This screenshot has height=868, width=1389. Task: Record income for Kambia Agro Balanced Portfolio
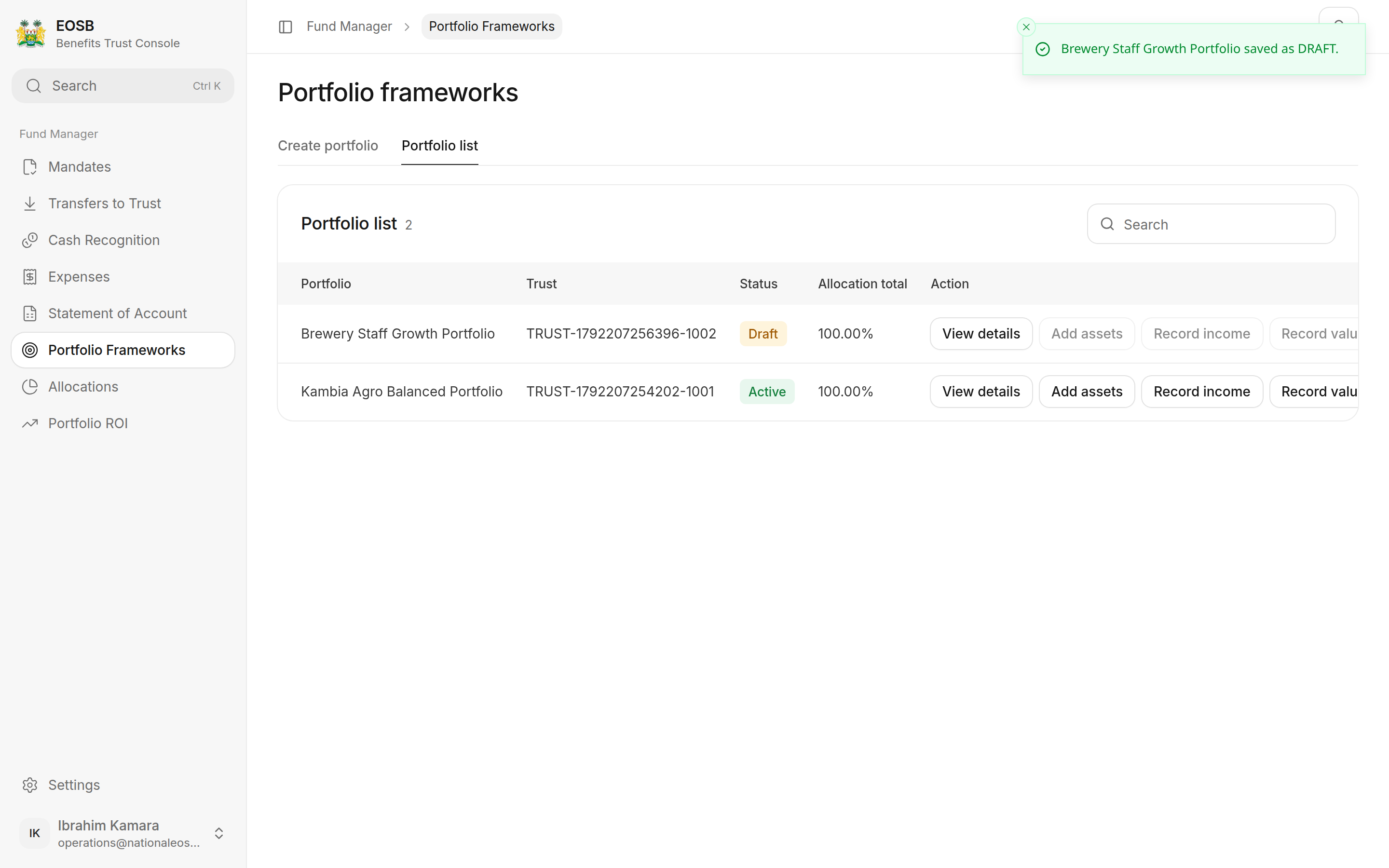tap(1202, 392)
